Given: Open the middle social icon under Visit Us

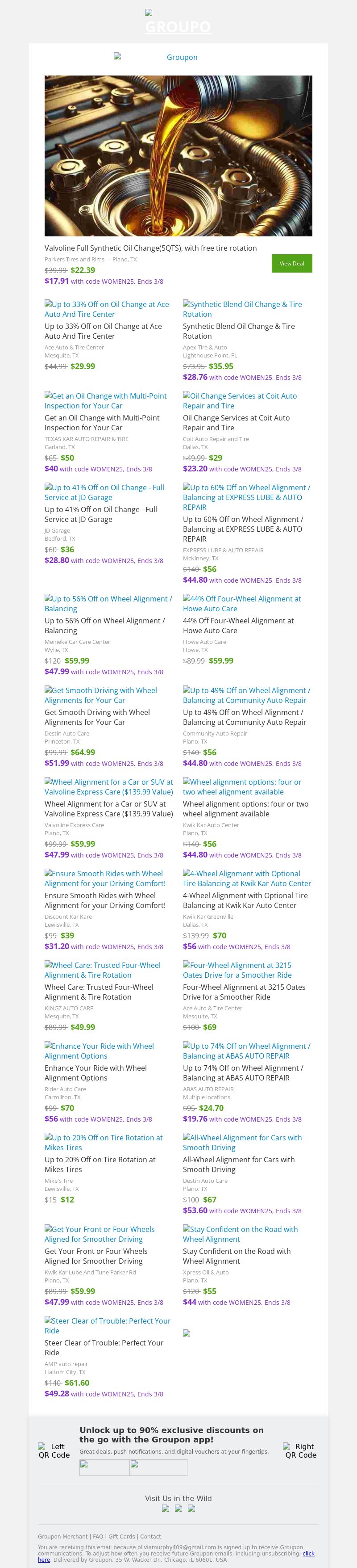Looking at the screenshot, I should click(178, 1509).
